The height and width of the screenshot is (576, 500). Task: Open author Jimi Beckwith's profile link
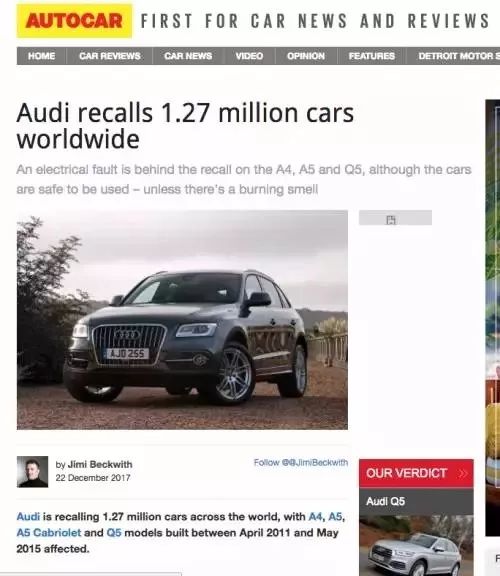pos(100,464)
